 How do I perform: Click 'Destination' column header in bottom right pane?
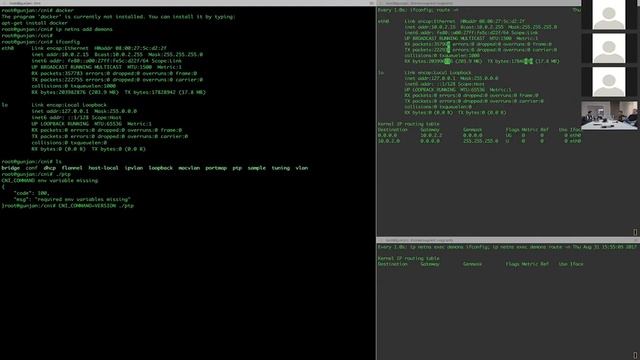(x=393, y=264)
